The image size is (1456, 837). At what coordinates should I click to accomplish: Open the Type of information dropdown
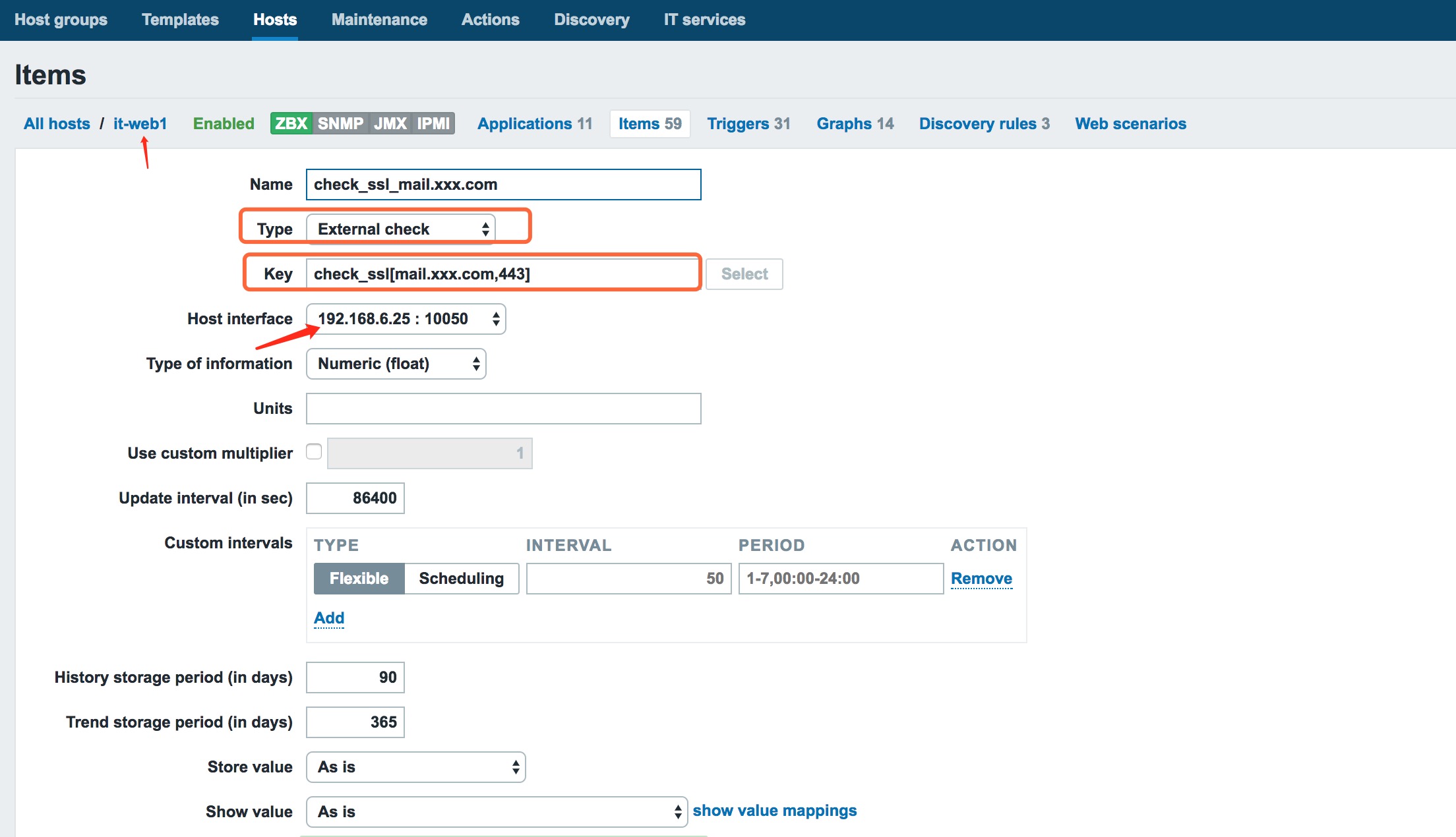pyautogui.click(x=396, y=364)
